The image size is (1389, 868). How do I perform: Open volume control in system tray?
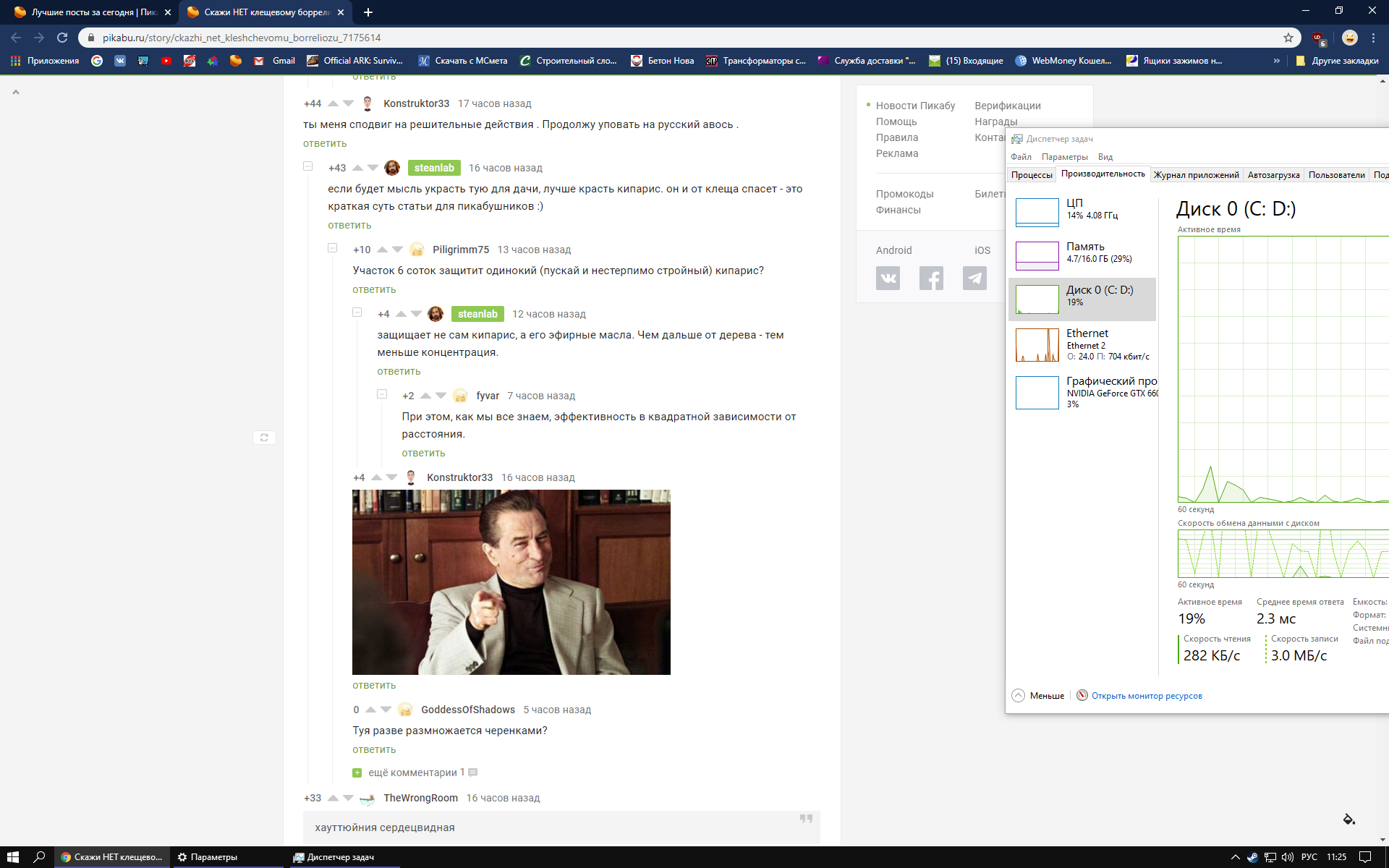click(x=1288, y=857)
